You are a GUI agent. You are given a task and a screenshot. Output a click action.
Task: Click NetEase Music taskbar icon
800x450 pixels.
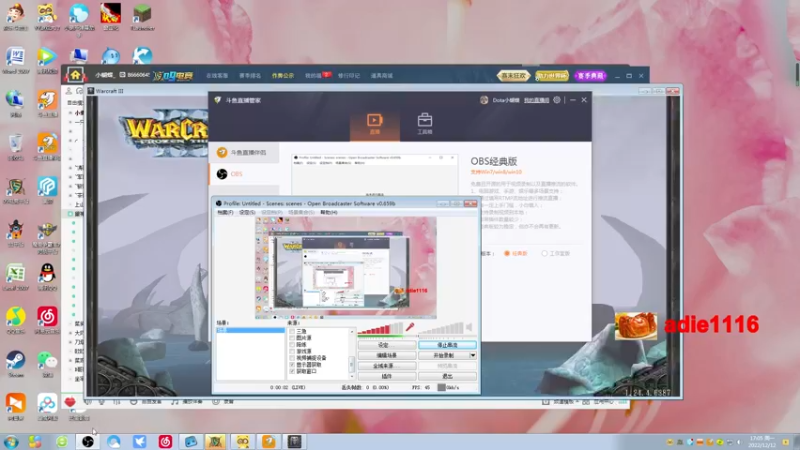pos(165,441)
